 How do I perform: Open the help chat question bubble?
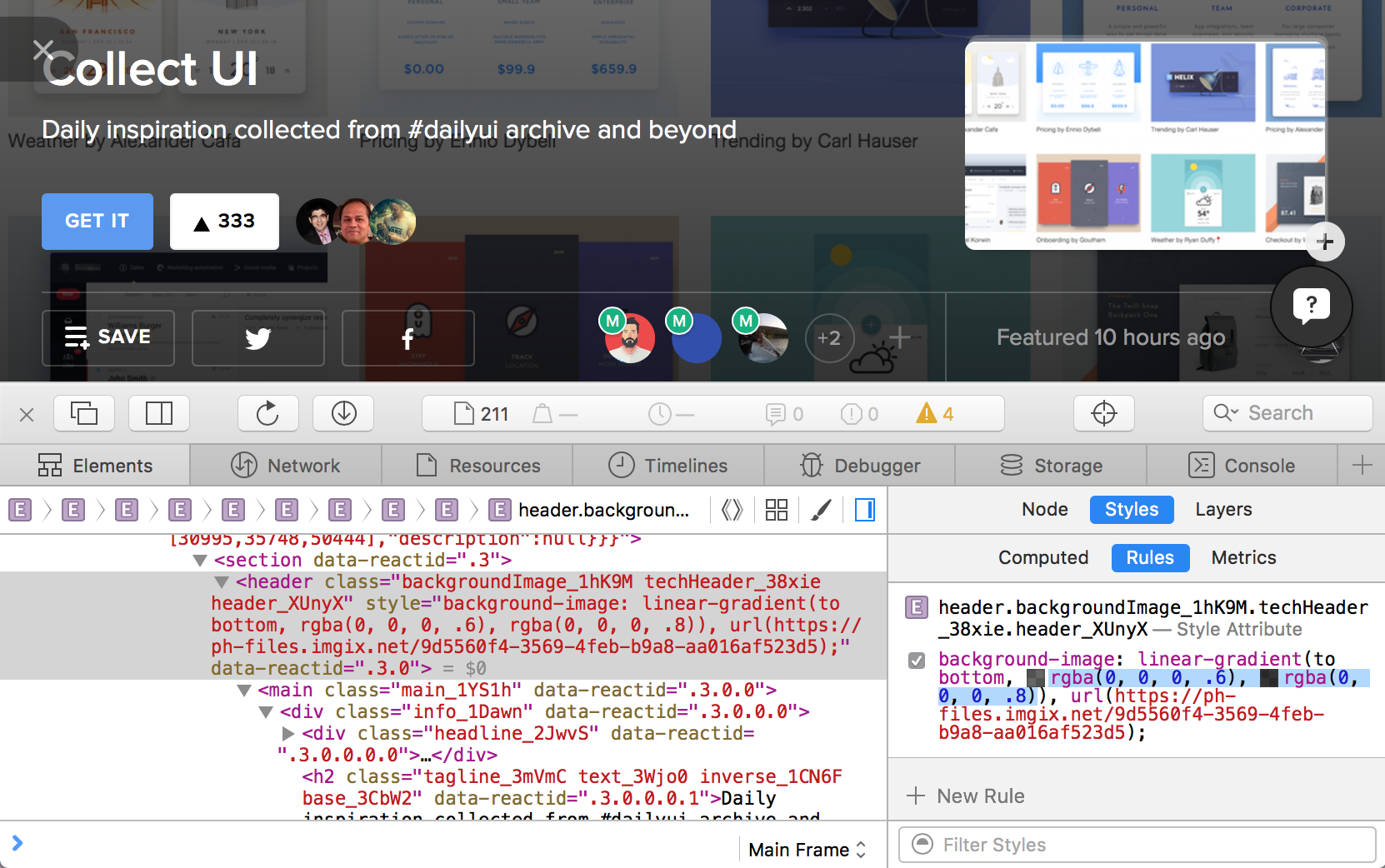pos(1312,307)
